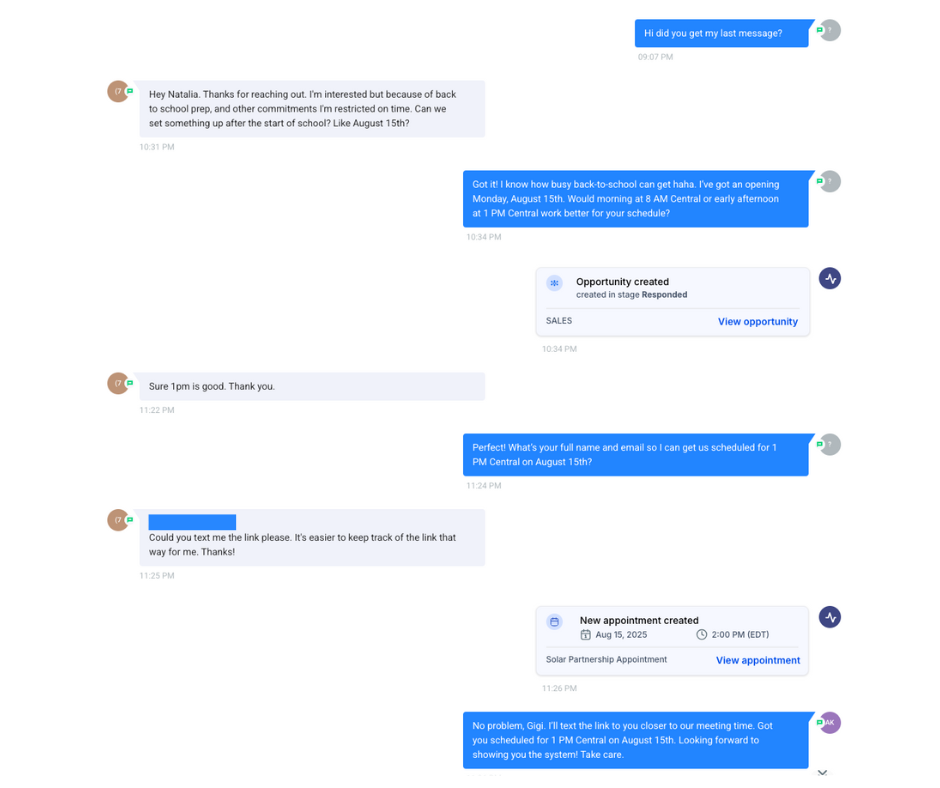This screenshot has width=940, height=788.
Task: Click the sender avatar beside the "Perfect!" message
Action: pos(830,444)
